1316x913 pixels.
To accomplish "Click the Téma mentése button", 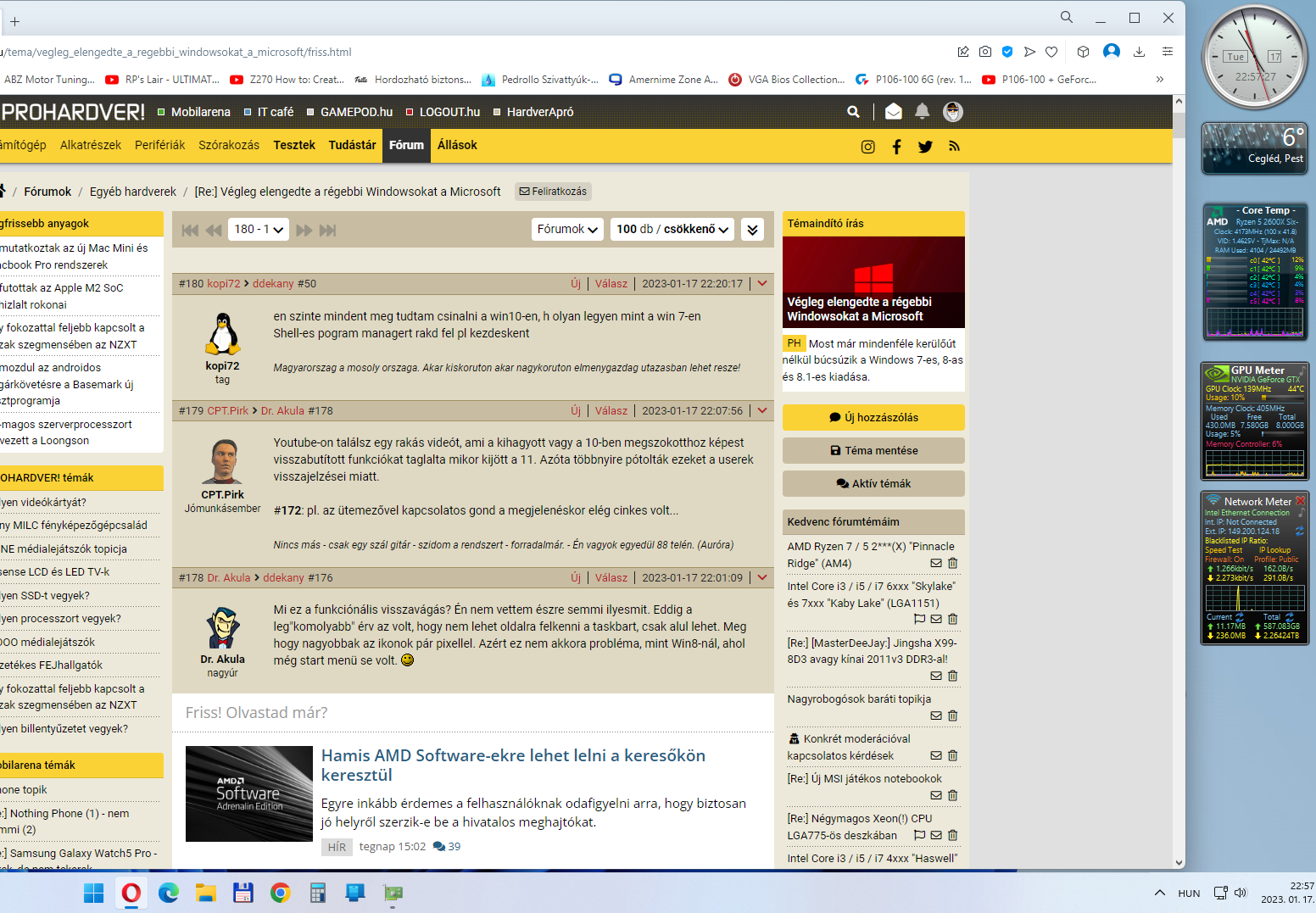I will pyautogui.click(x=873, y=450).
